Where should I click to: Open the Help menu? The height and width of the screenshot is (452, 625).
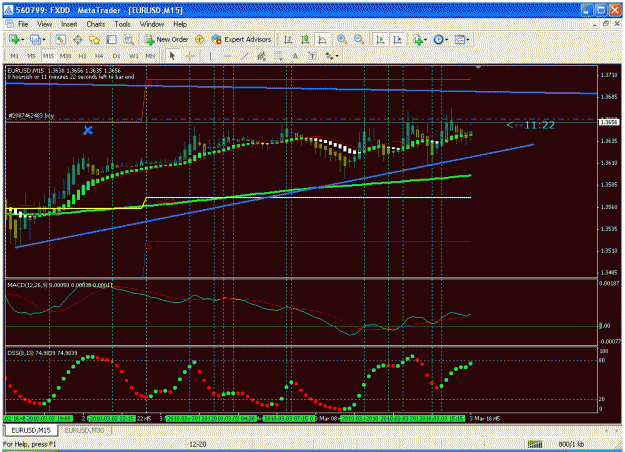180,24
